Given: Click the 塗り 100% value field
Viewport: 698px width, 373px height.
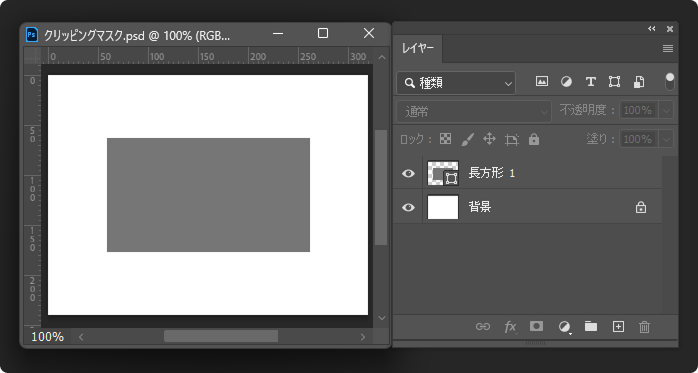Looking at the screenshot, I should tap(638, 139).
